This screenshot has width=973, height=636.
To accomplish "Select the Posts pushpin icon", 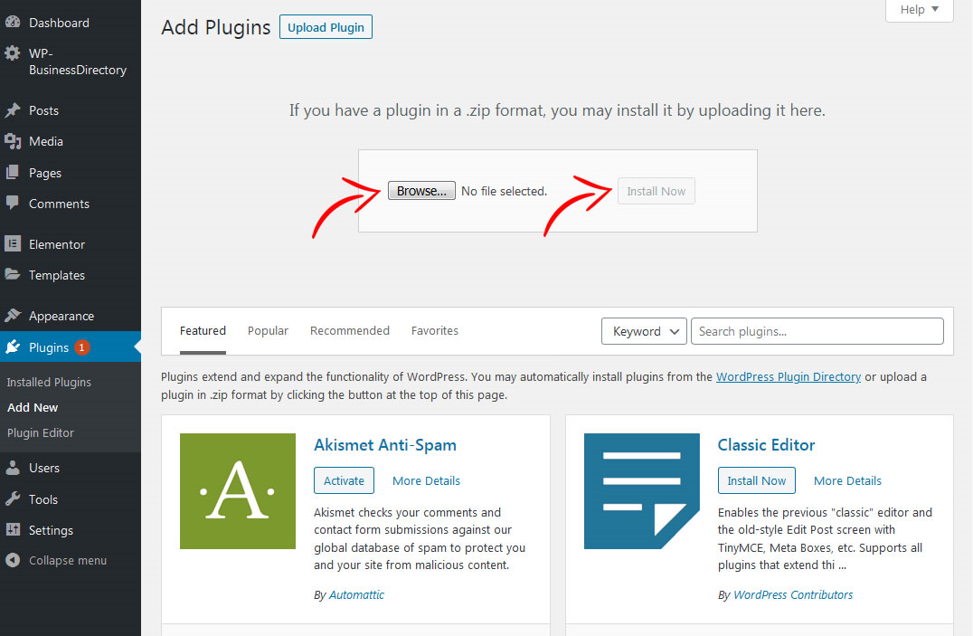I will pos(12,110).
